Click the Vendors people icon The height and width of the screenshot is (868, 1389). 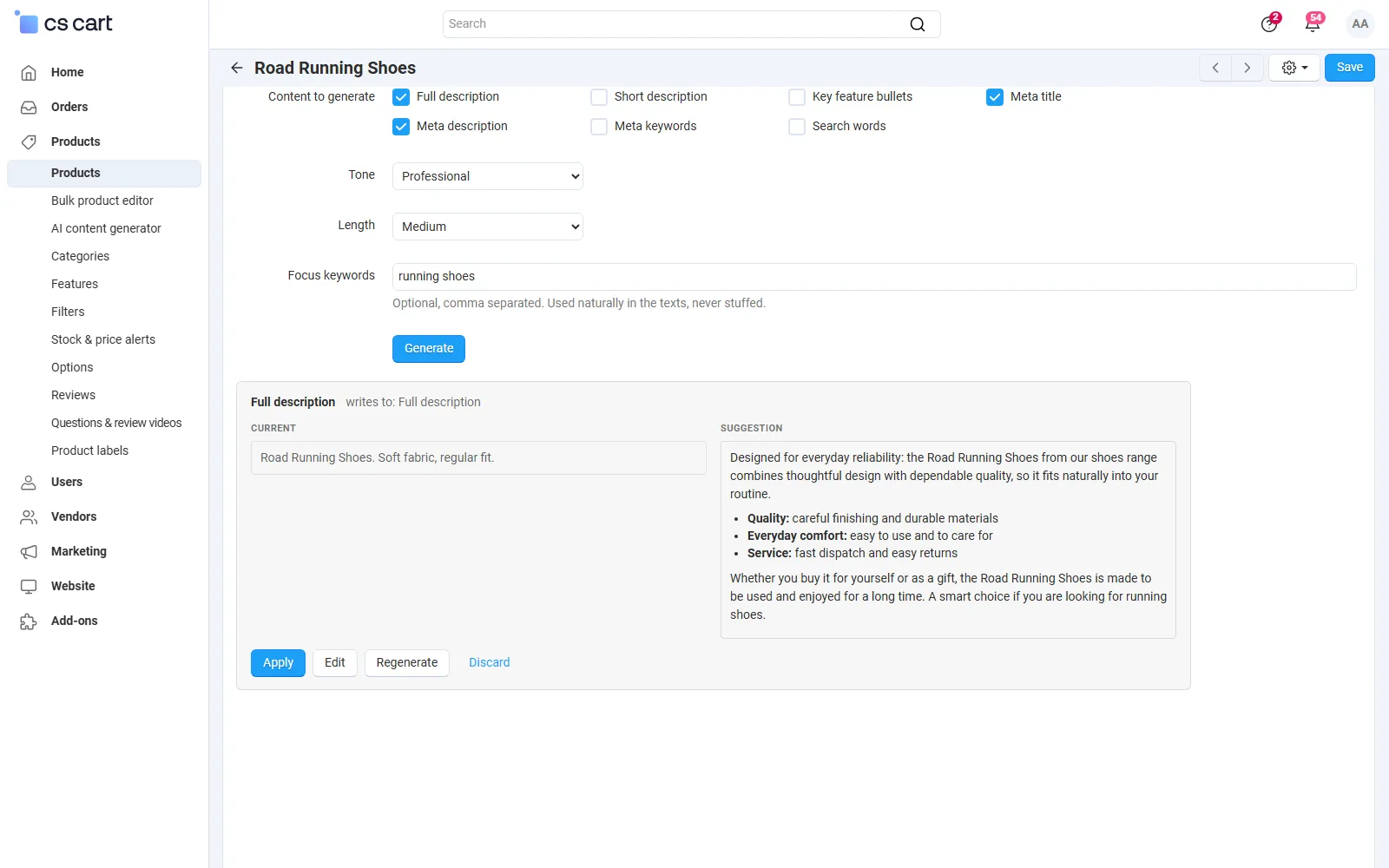pyautogui.click(x=29, y=516)
